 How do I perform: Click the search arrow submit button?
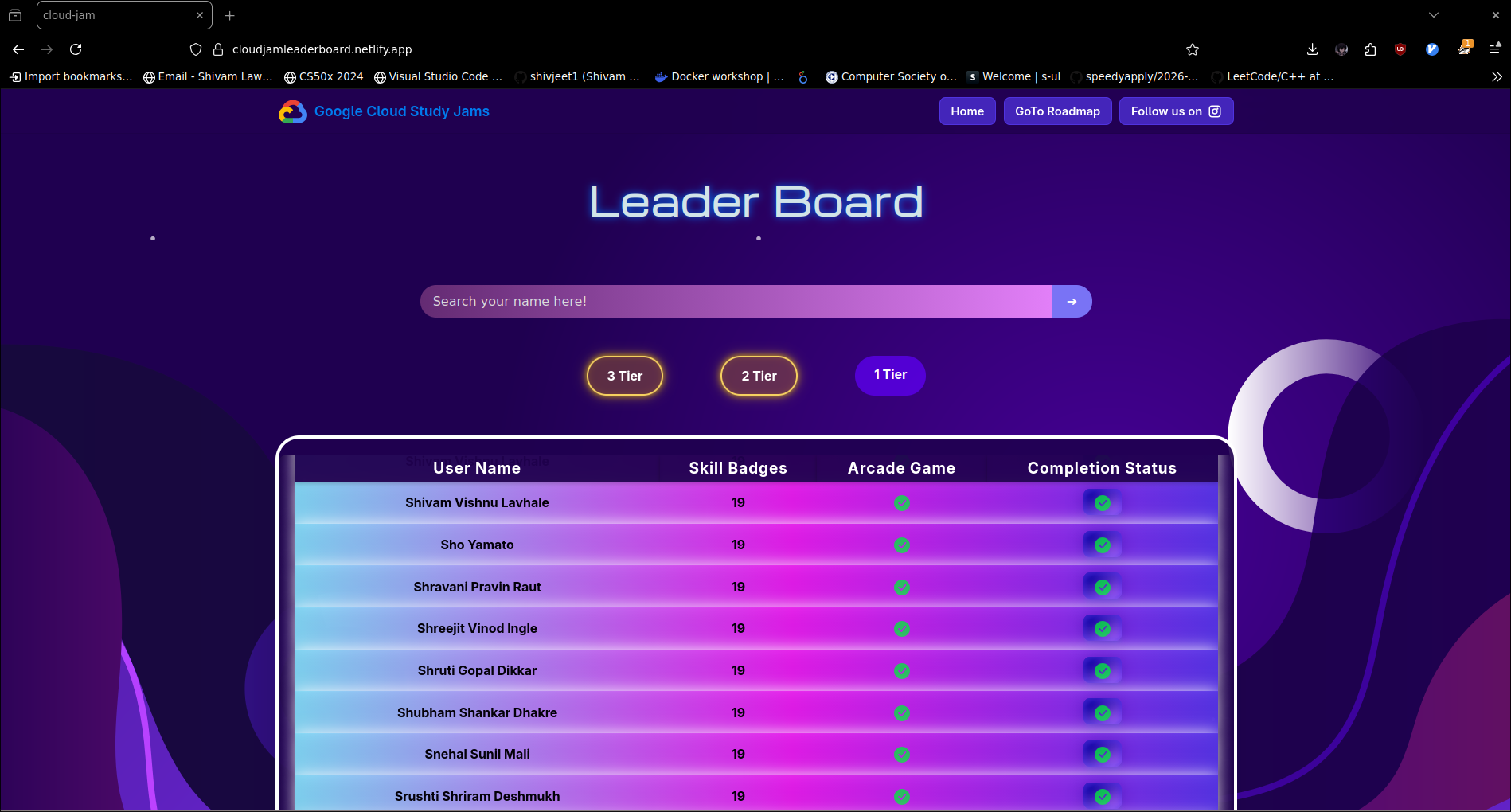click(1072, 302)
